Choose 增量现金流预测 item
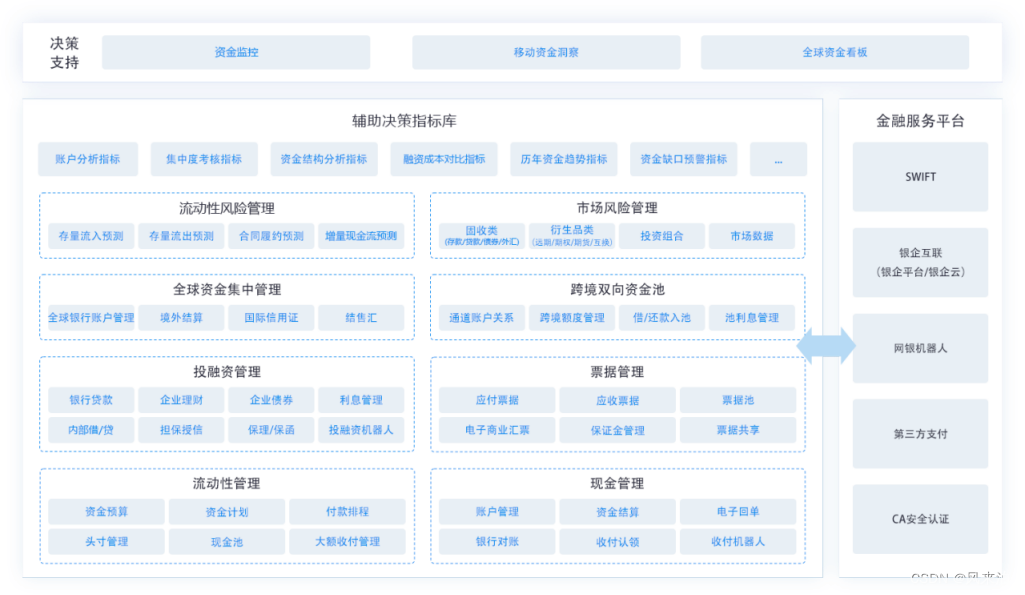The width and height of the screenshot is (1025, 595). pyautogui.click(x=361, y=236)
